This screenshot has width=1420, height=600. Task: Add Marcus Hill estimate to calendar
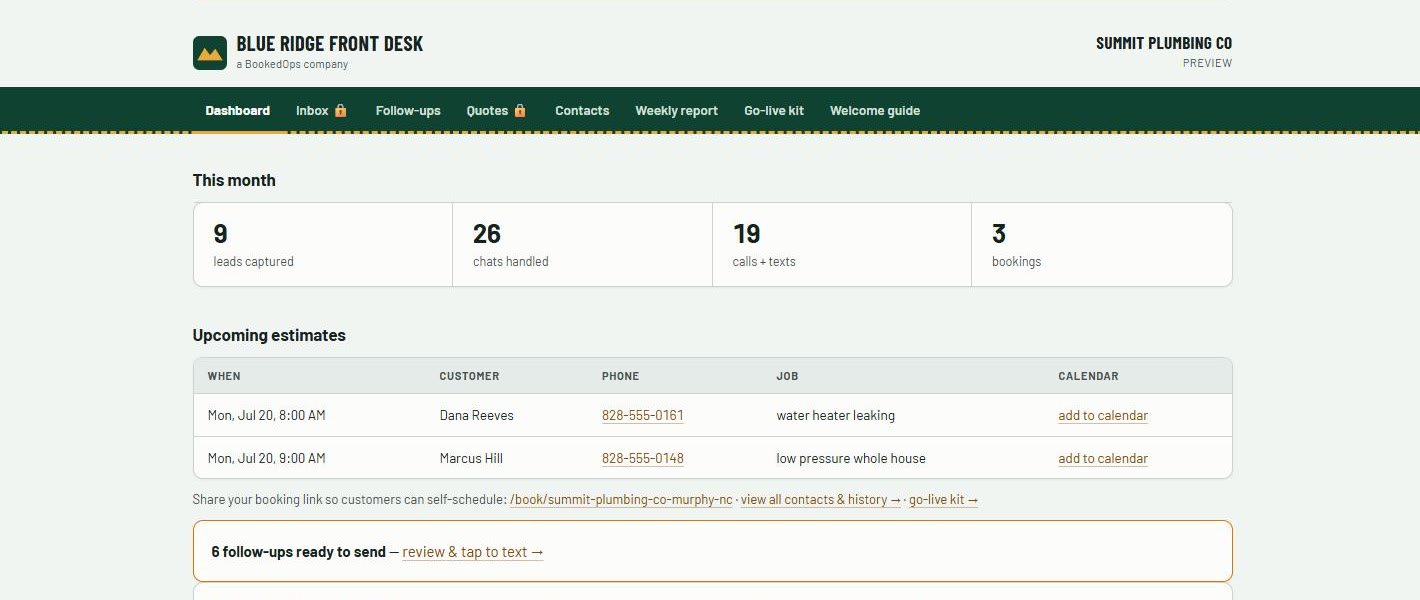[x=1103, y=458]
